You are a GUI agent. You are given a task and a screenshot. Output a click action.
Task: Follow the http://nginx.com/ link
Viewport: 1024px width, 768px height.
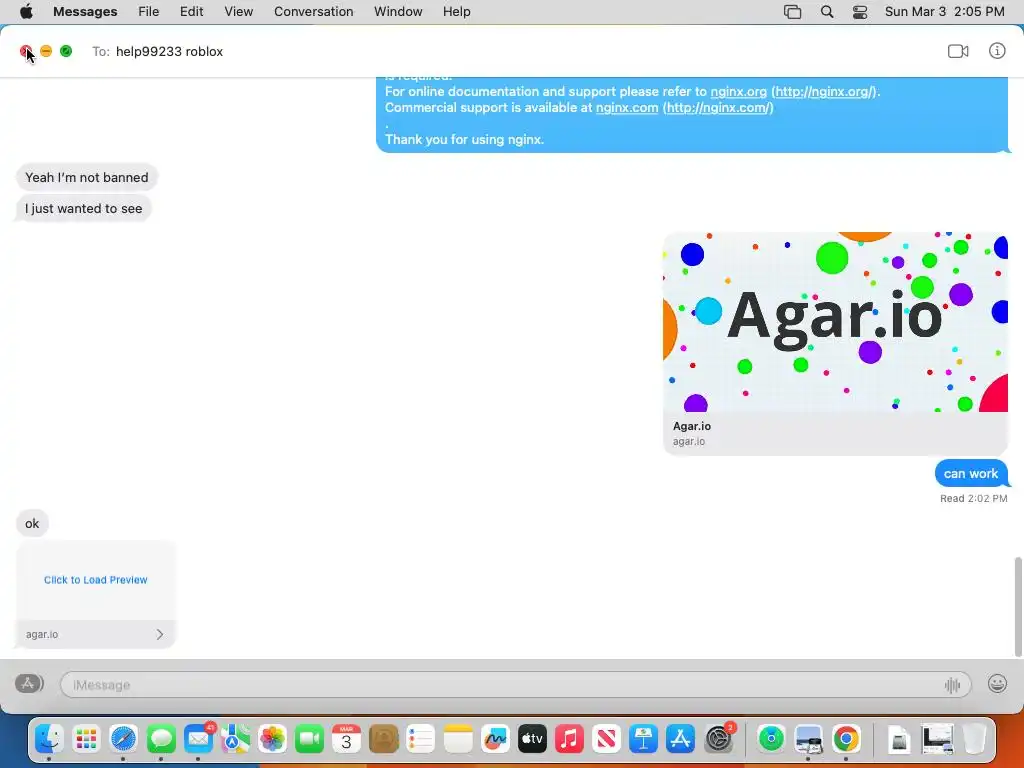tap(718, 108)
